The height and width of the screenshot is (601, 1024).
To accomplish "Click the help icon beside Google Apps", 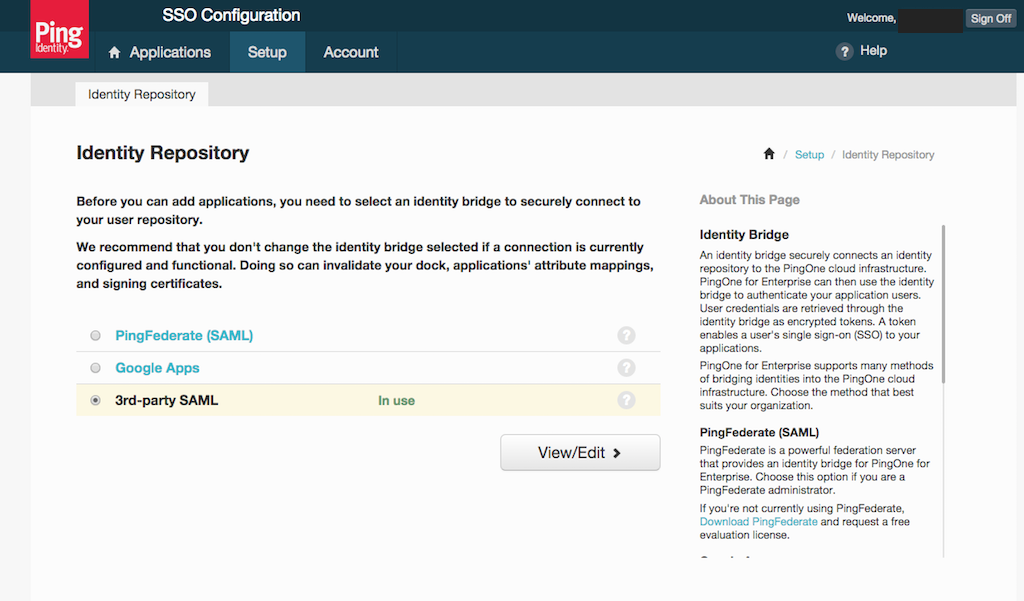I will [626, 367].
